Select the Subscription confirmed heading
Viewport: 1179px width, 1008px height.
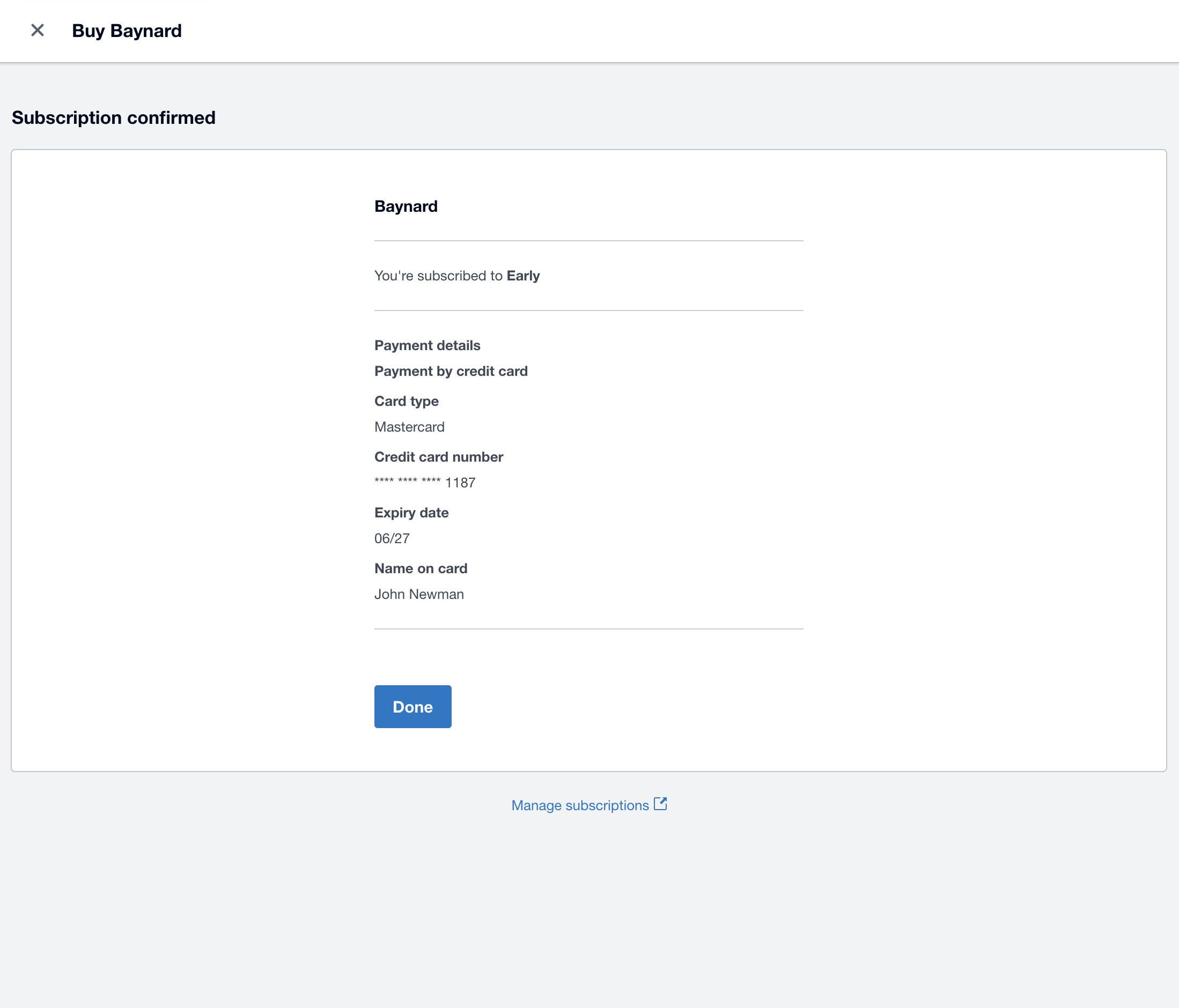[113, 117]
